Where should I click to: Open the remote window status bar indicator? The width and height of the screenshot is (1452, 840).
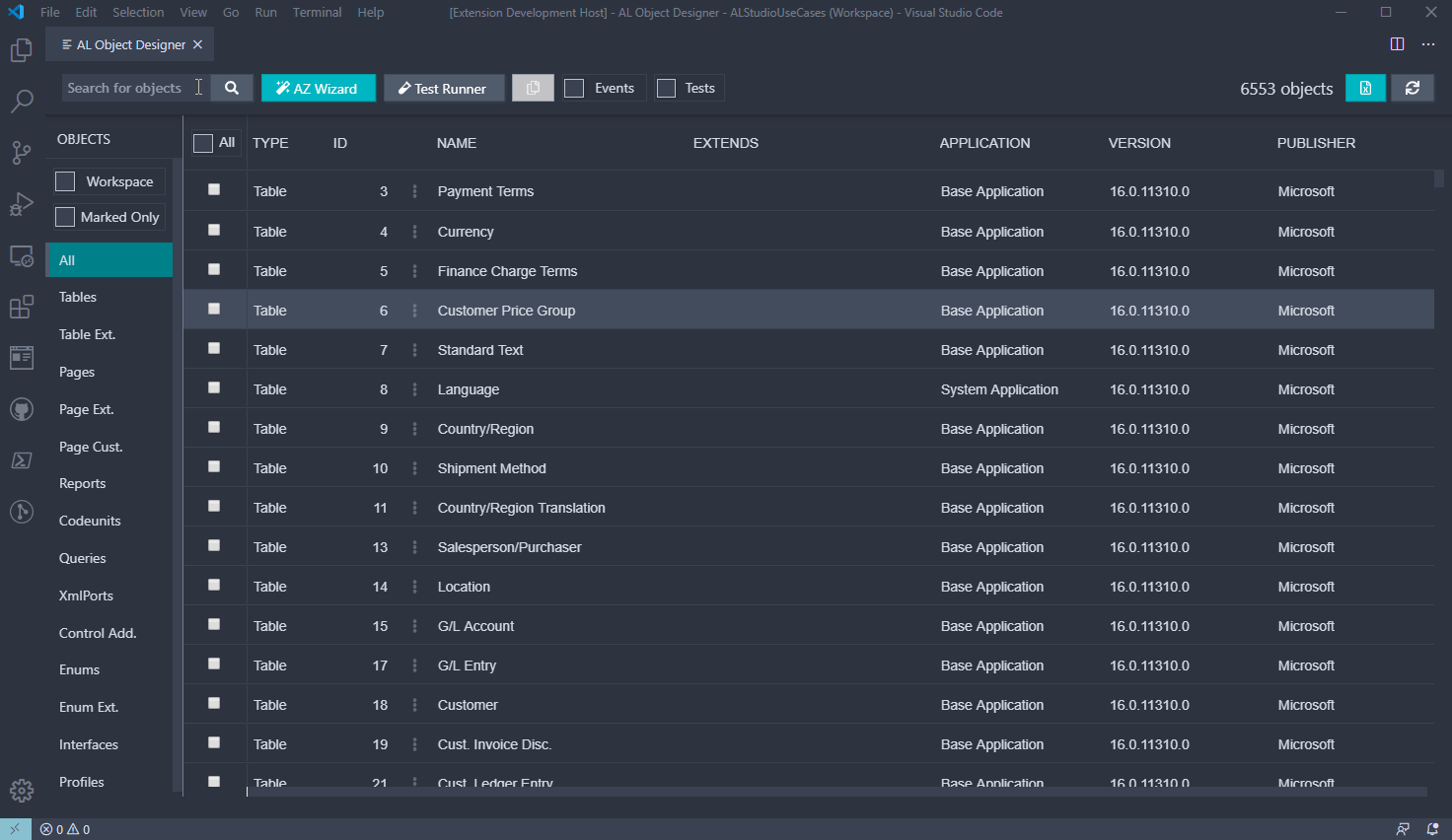pyautogui.click(x=16, y=829)
